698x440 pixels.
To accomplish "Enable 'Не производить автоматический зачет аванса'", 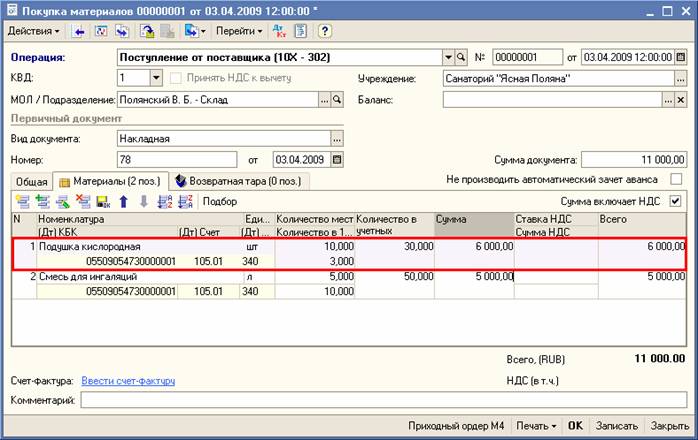I will (676, 180).
